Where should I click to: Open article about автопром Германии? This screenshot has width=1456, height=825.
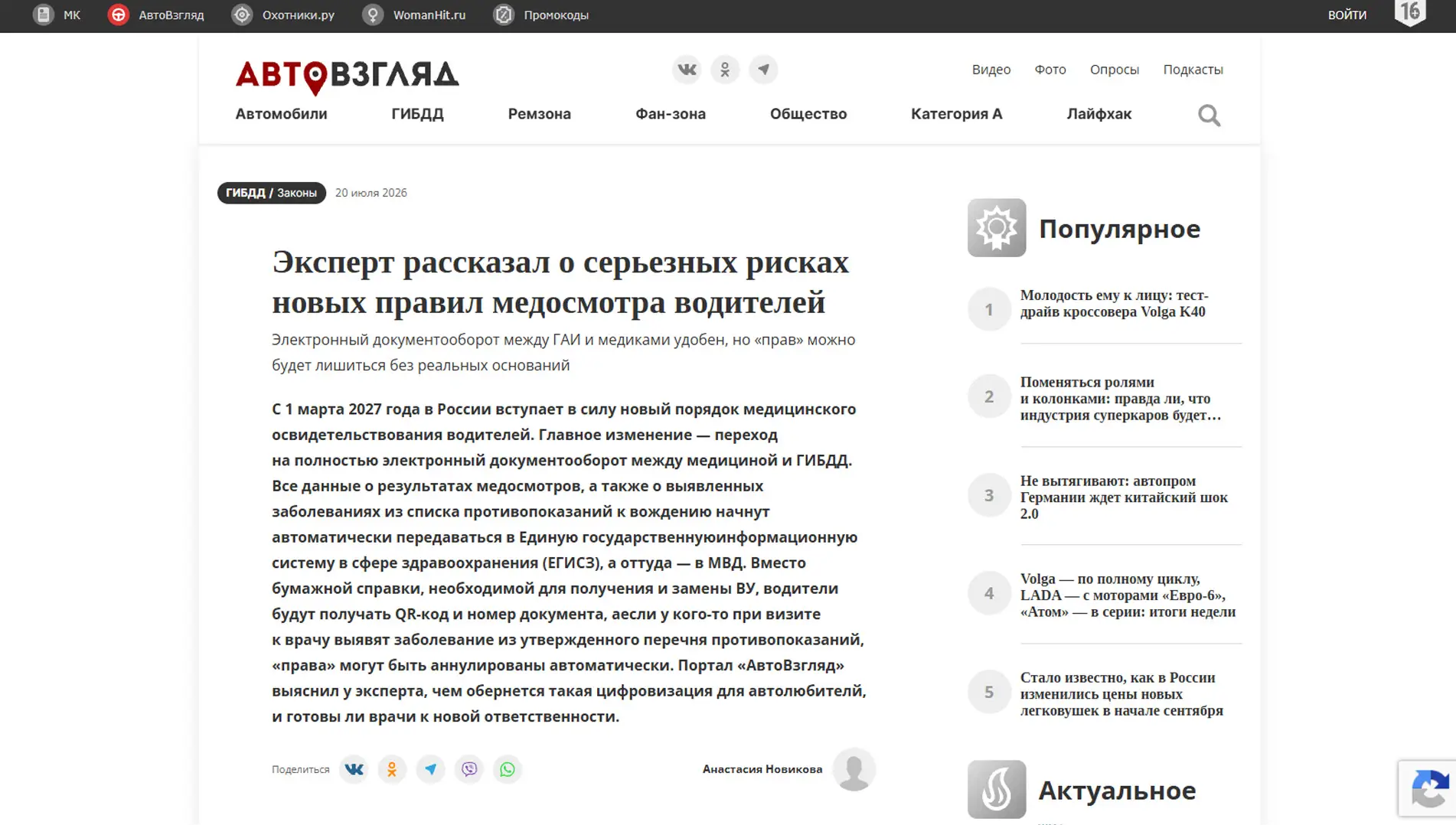coord(1124,497)
